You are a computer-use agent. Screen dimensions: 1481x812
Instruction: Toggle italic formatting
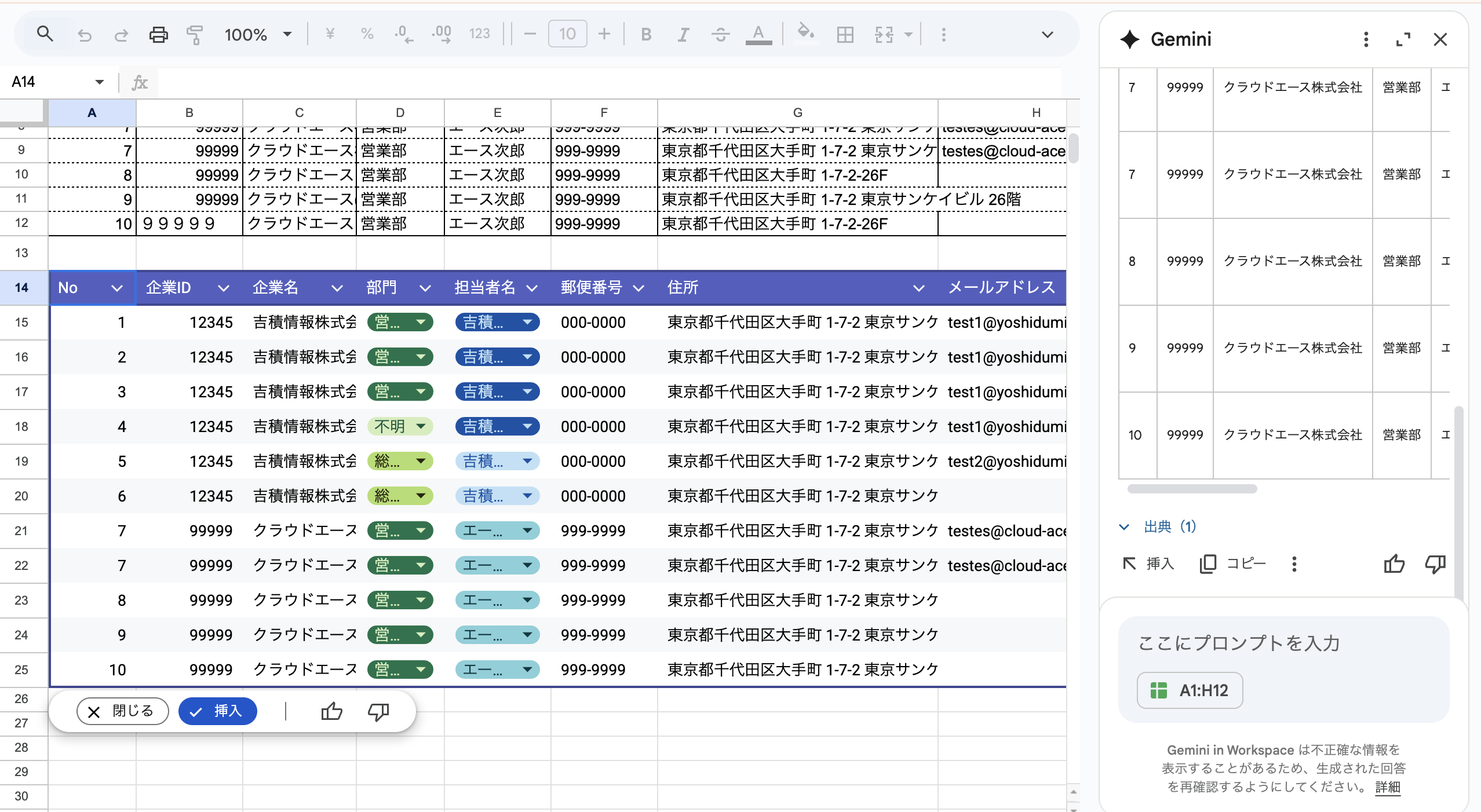point(683,35)
